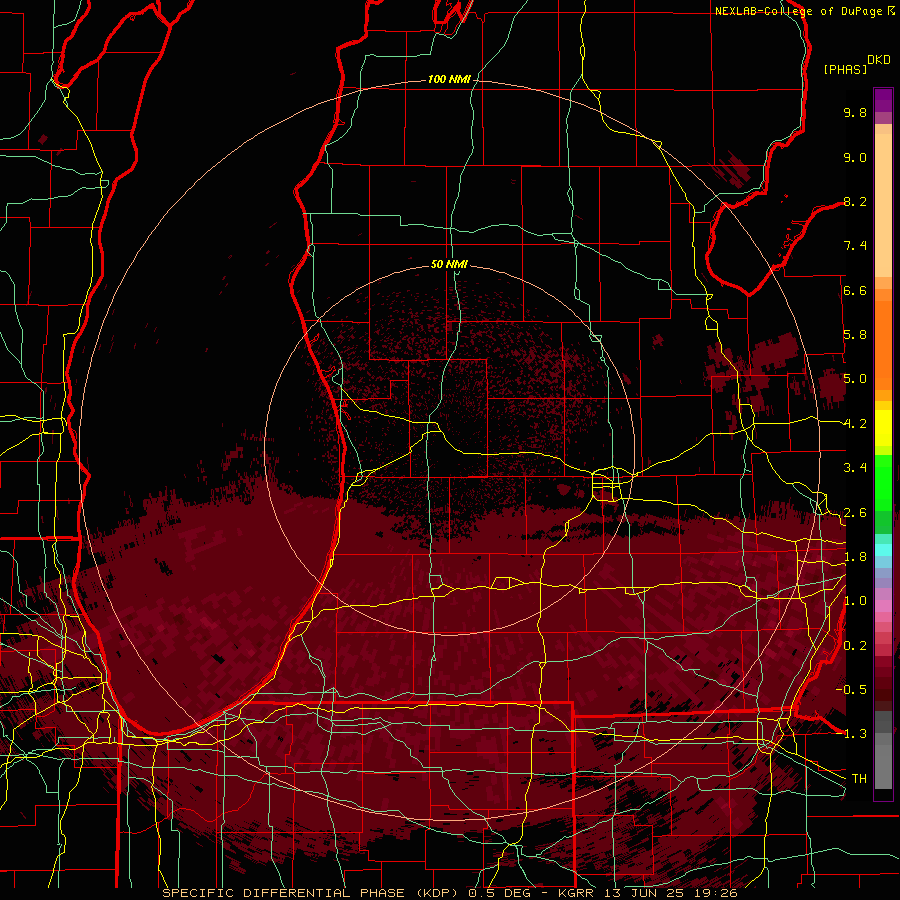Click the 0.2 scale value
The height and width of the screenshot is (900, 900).
(x=855, y=646)
